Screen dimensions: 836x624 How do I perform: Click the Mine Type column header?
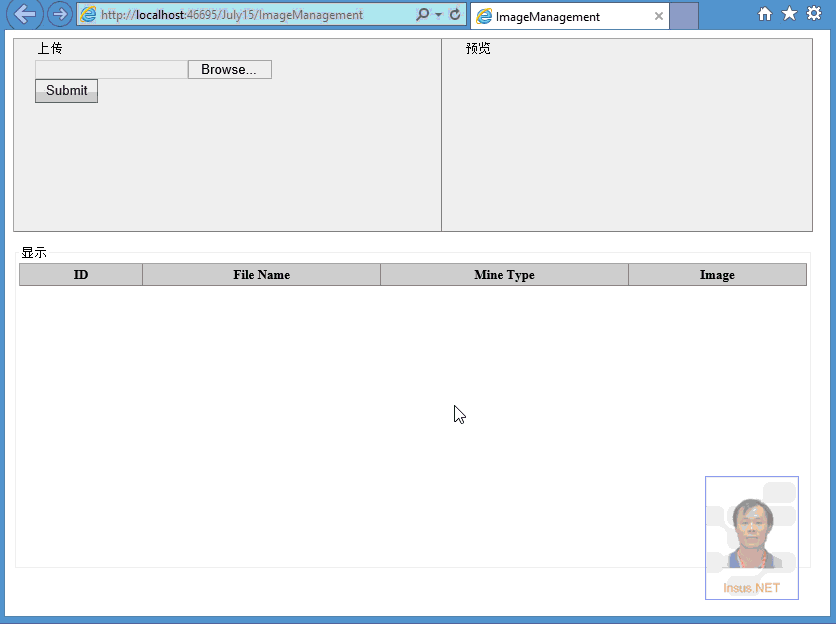click(x=504, y=275)
